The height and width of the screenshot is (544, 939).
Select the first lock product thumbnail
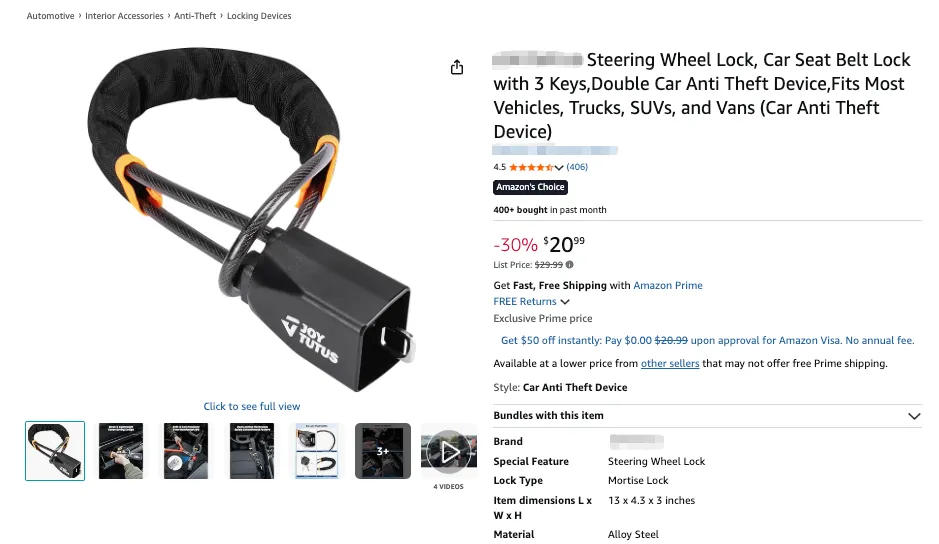click(x=55, y=451)
